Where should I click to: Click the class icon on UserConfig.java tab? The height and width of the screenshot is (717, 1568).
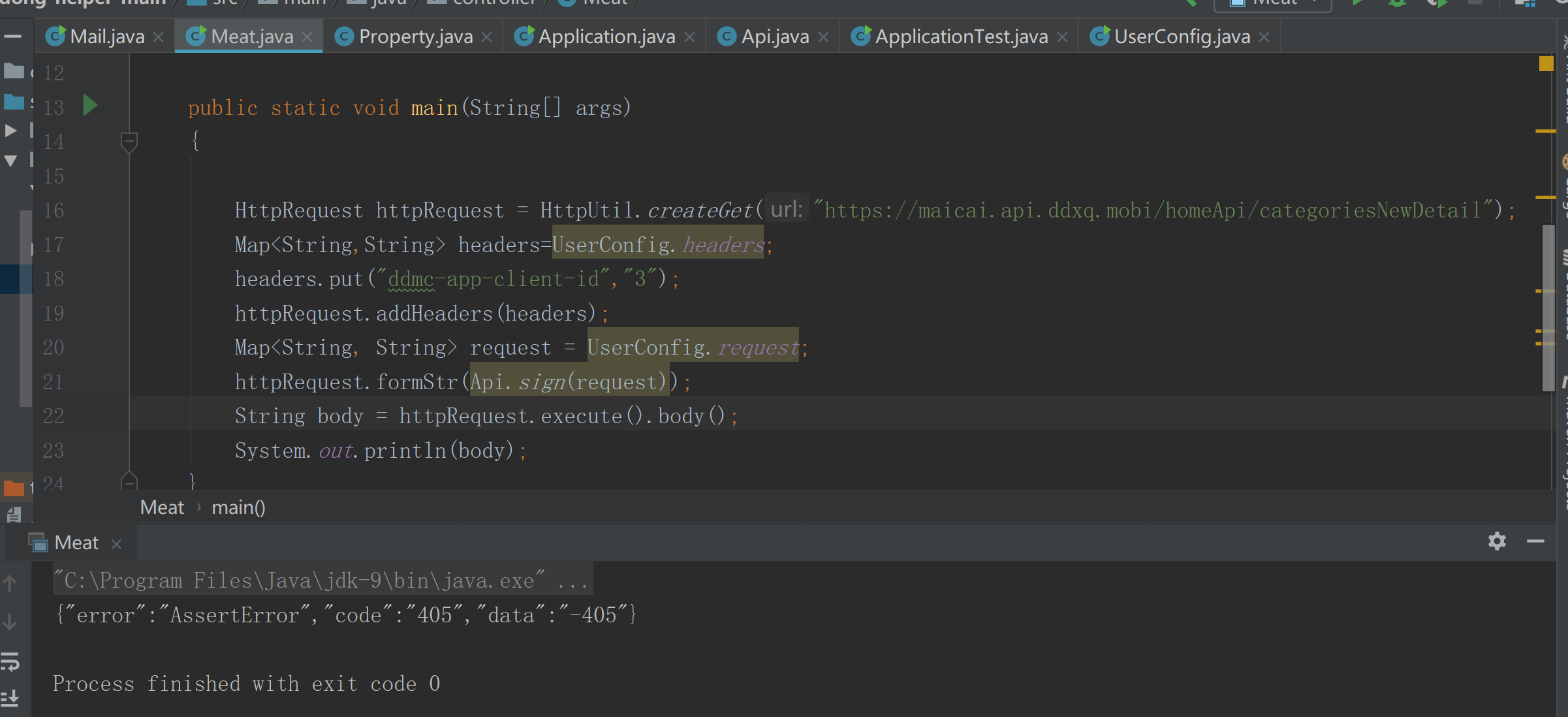click(1100, 36)
